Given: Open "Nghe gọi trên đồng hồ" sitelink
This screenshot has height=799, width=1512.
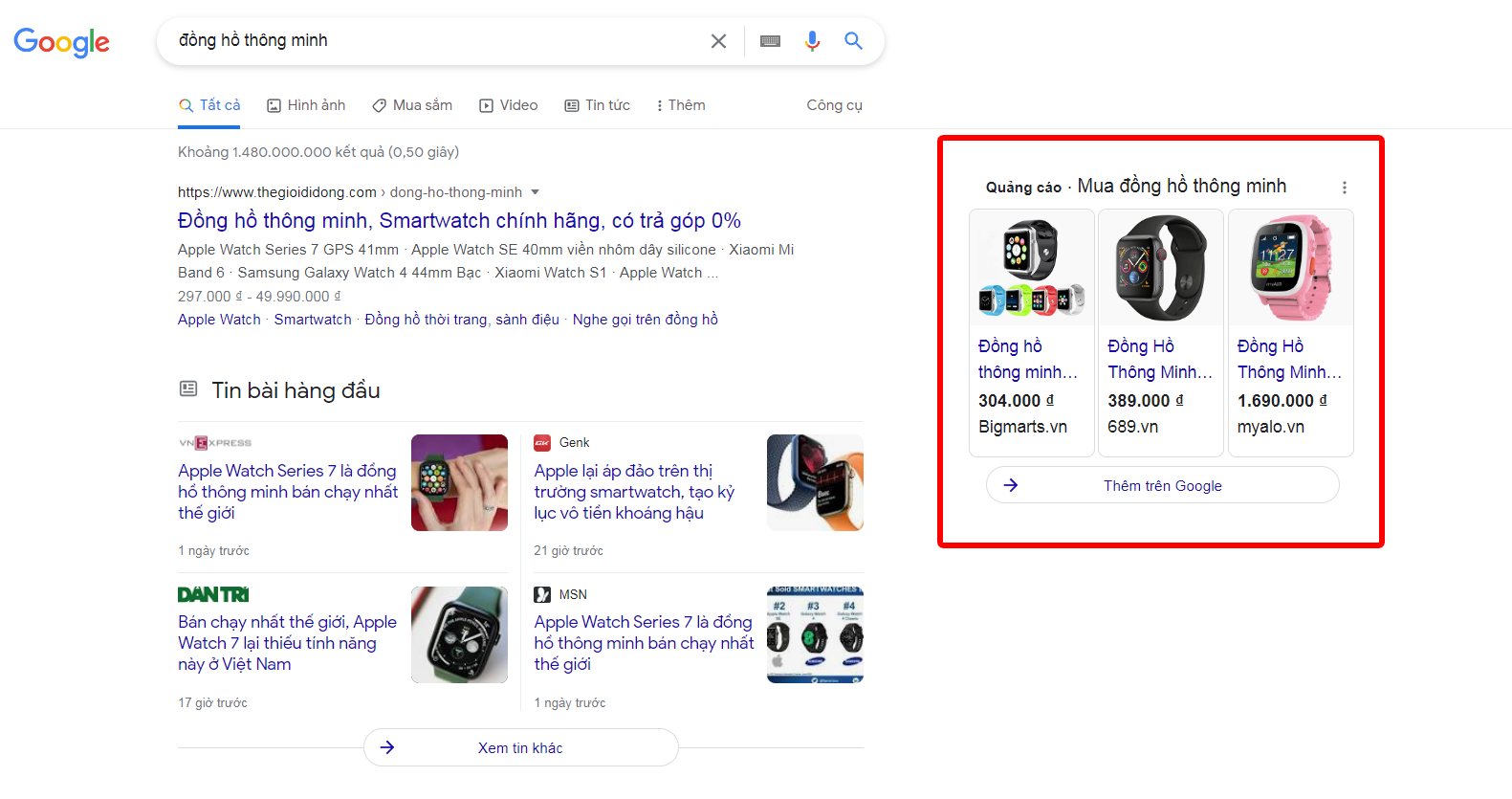Looking at the screenshot, I should (646, 320).
